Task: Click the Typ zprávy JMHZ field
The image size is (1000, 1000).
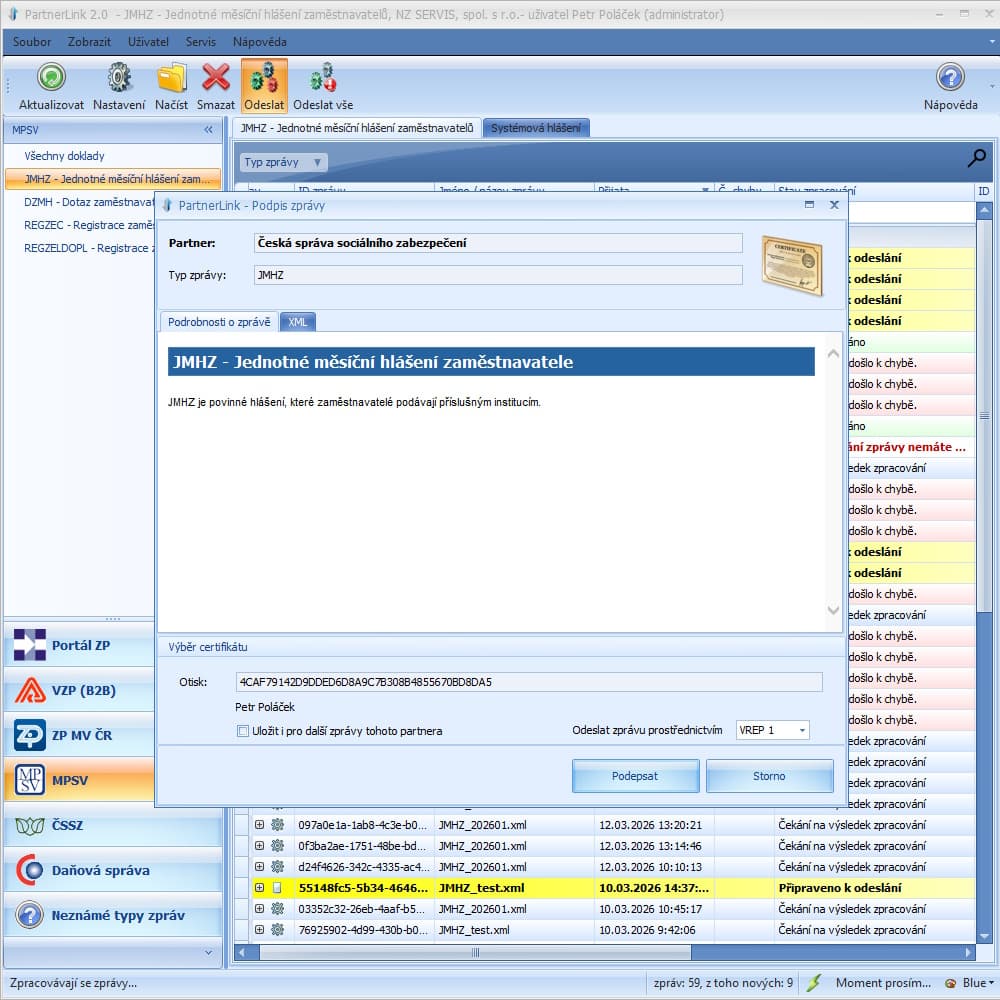Action: point(498,275)
